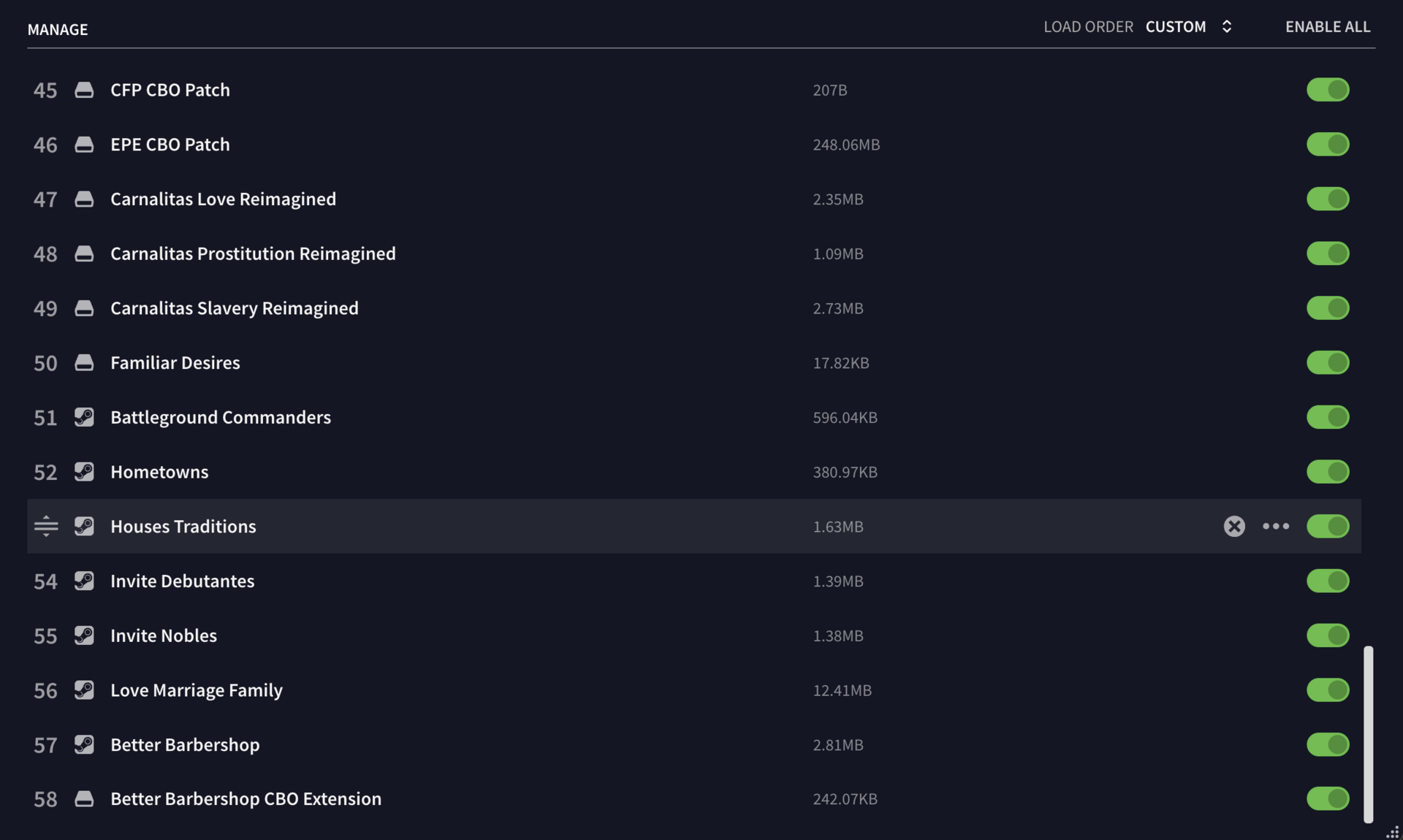Click load order number 45
This screenshot has height=840, width=1403.
(45, 91)
